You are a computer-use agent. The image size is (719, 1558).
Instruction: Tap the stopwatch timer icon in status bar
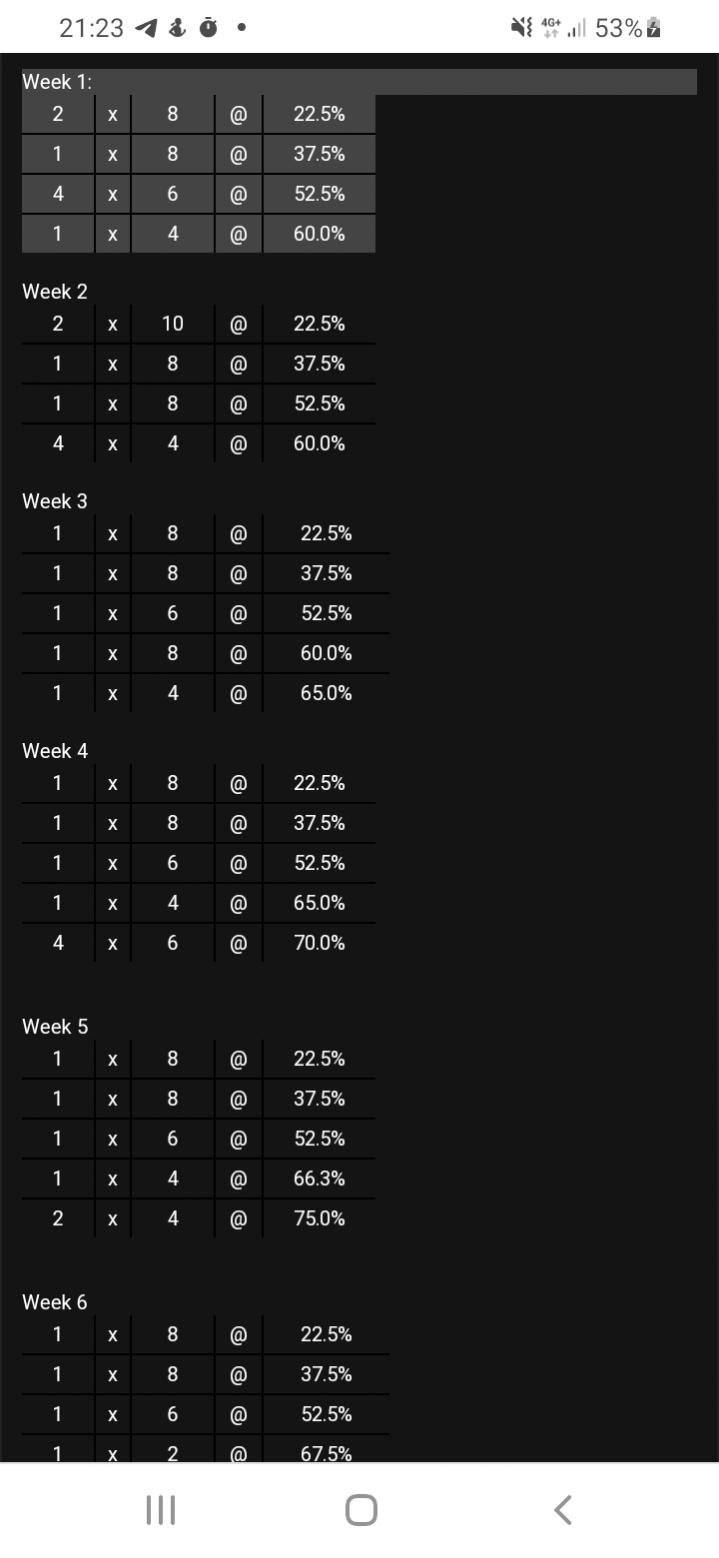208,29
